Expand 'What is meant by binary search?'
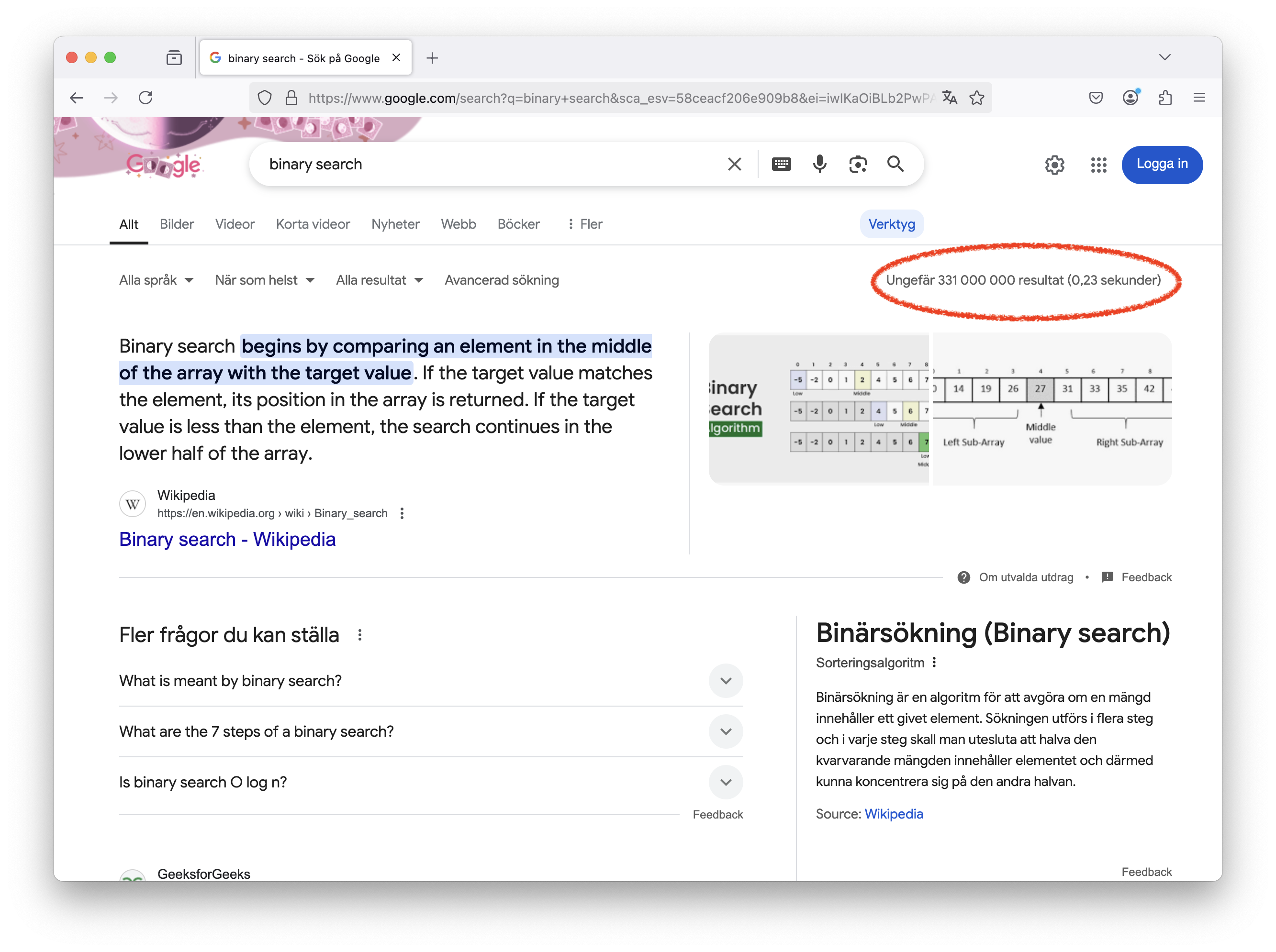 (x=726, y=681)
